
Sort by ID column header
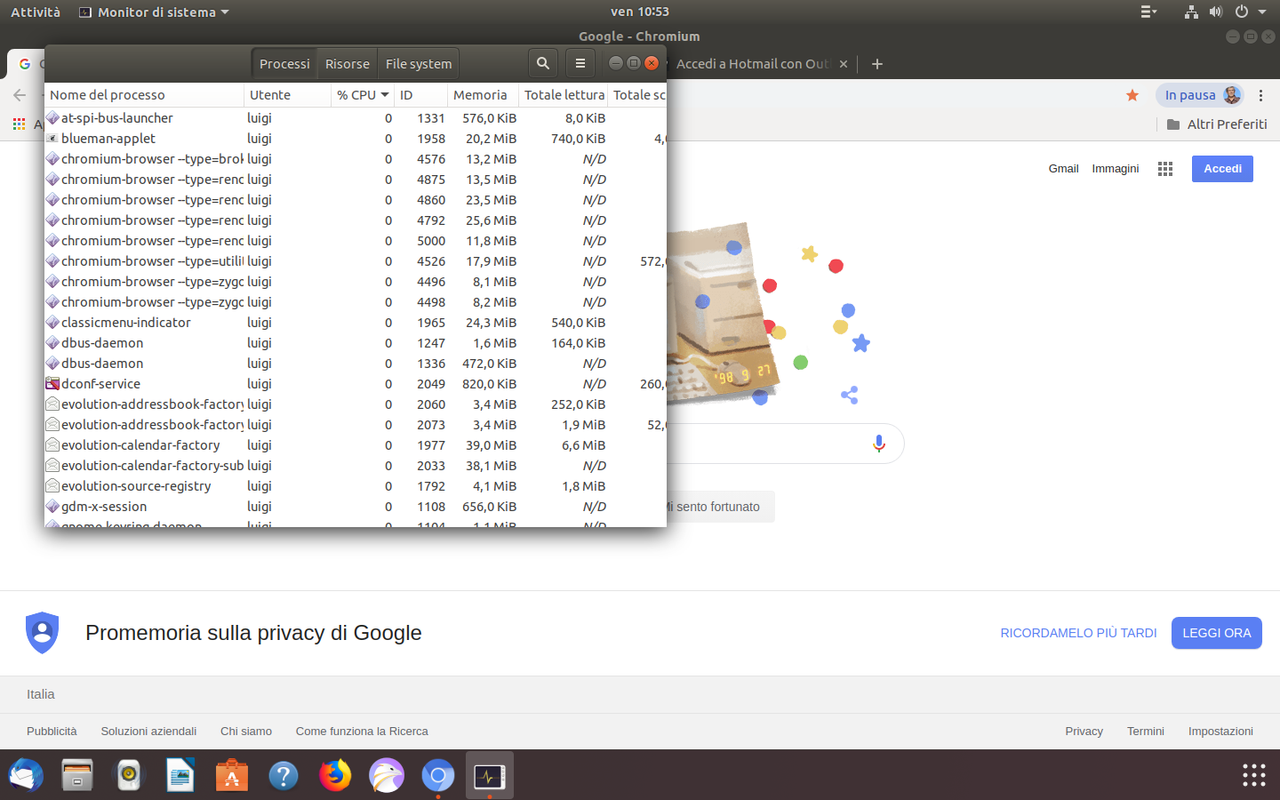pos(421,95)
